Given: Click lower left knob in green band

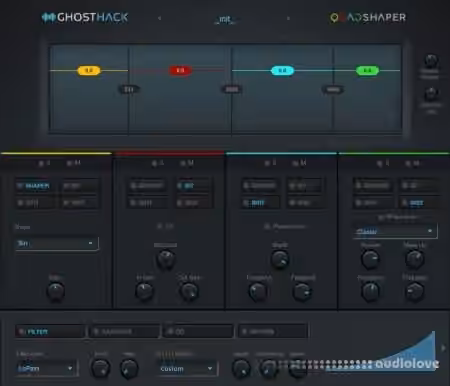Looking at the screenshot, I should click(370, 291).
